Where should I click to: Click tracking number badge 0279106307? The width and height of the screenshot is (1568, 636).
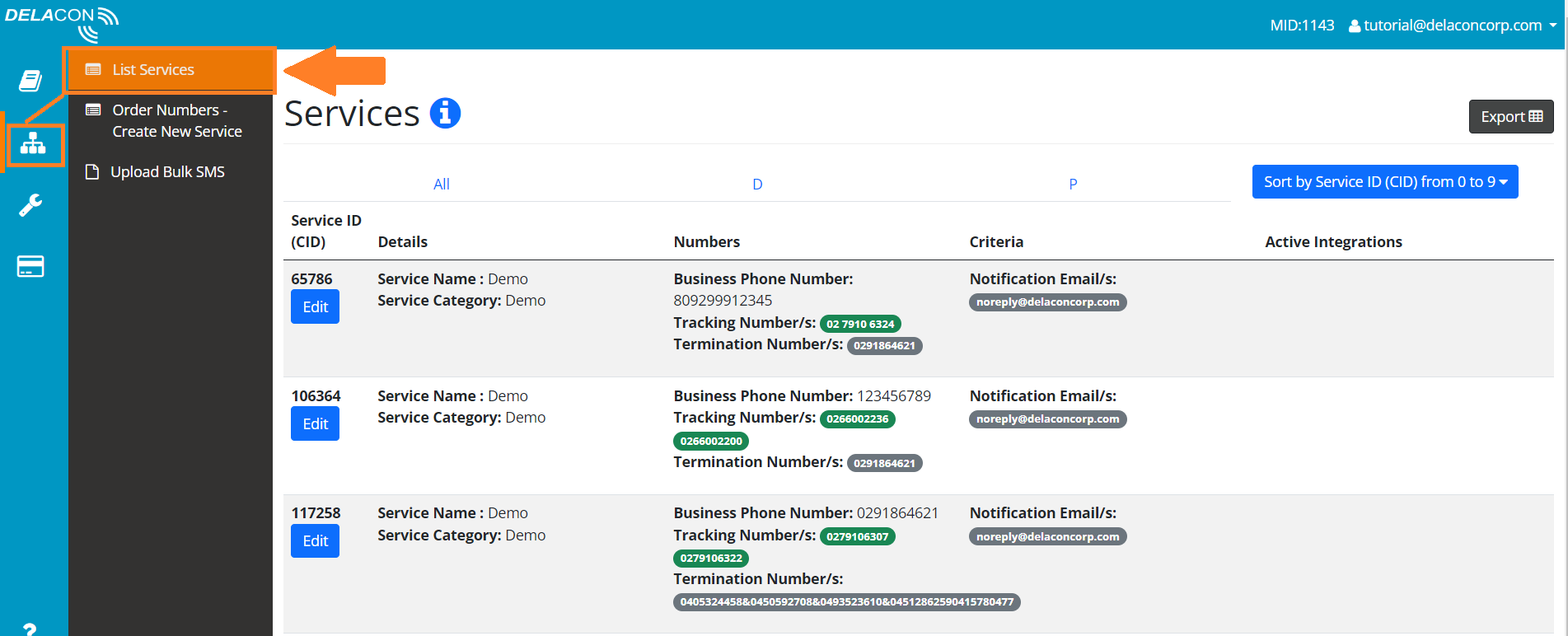857,536
